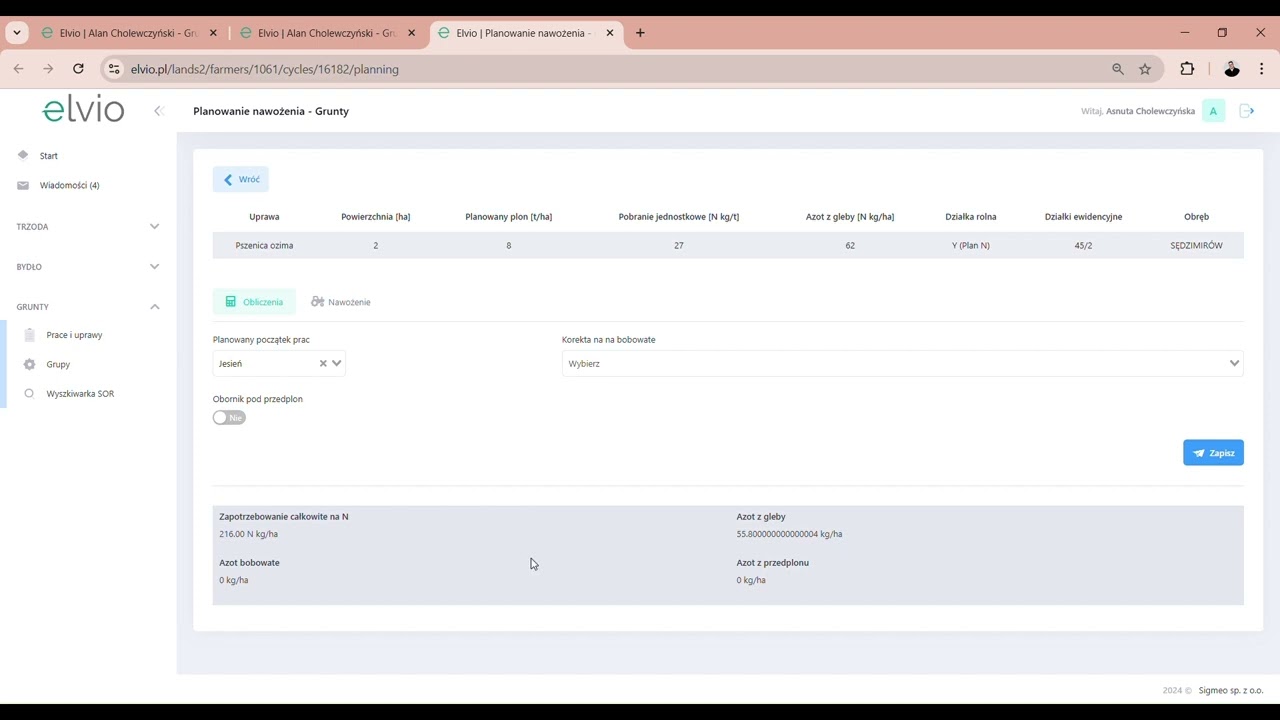Collapse the sidebar with the double-chevron icon

[158, 111]
